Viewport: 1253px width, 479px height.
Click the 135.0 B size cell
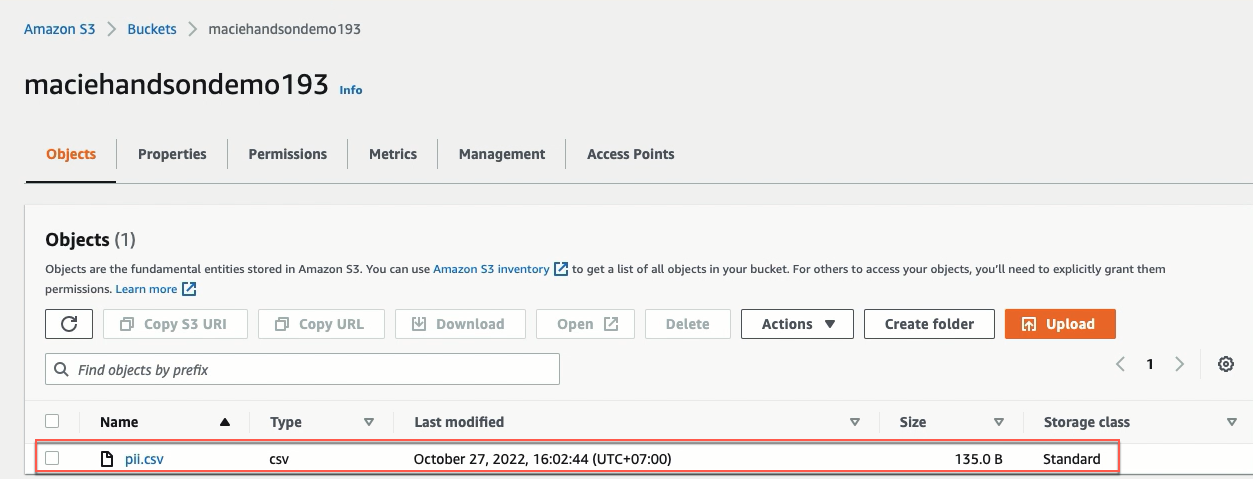coord(979,459)
